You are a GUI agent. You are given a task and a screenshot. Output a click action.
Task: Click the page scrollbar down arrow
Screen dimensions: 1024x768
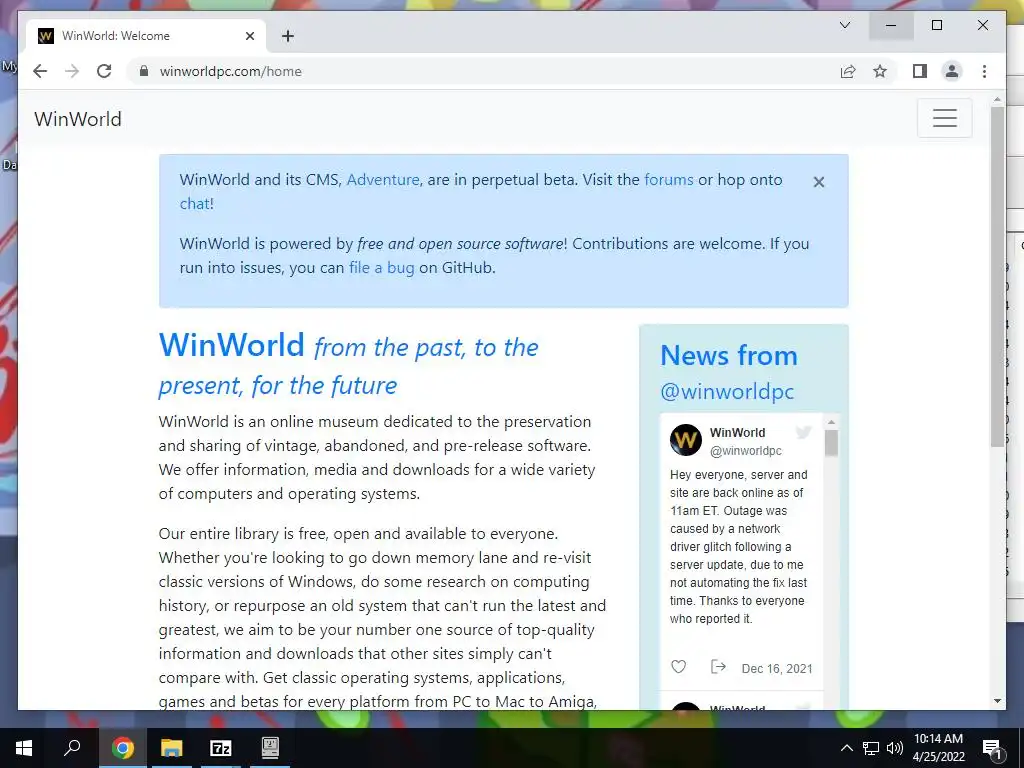pos(997,701)
